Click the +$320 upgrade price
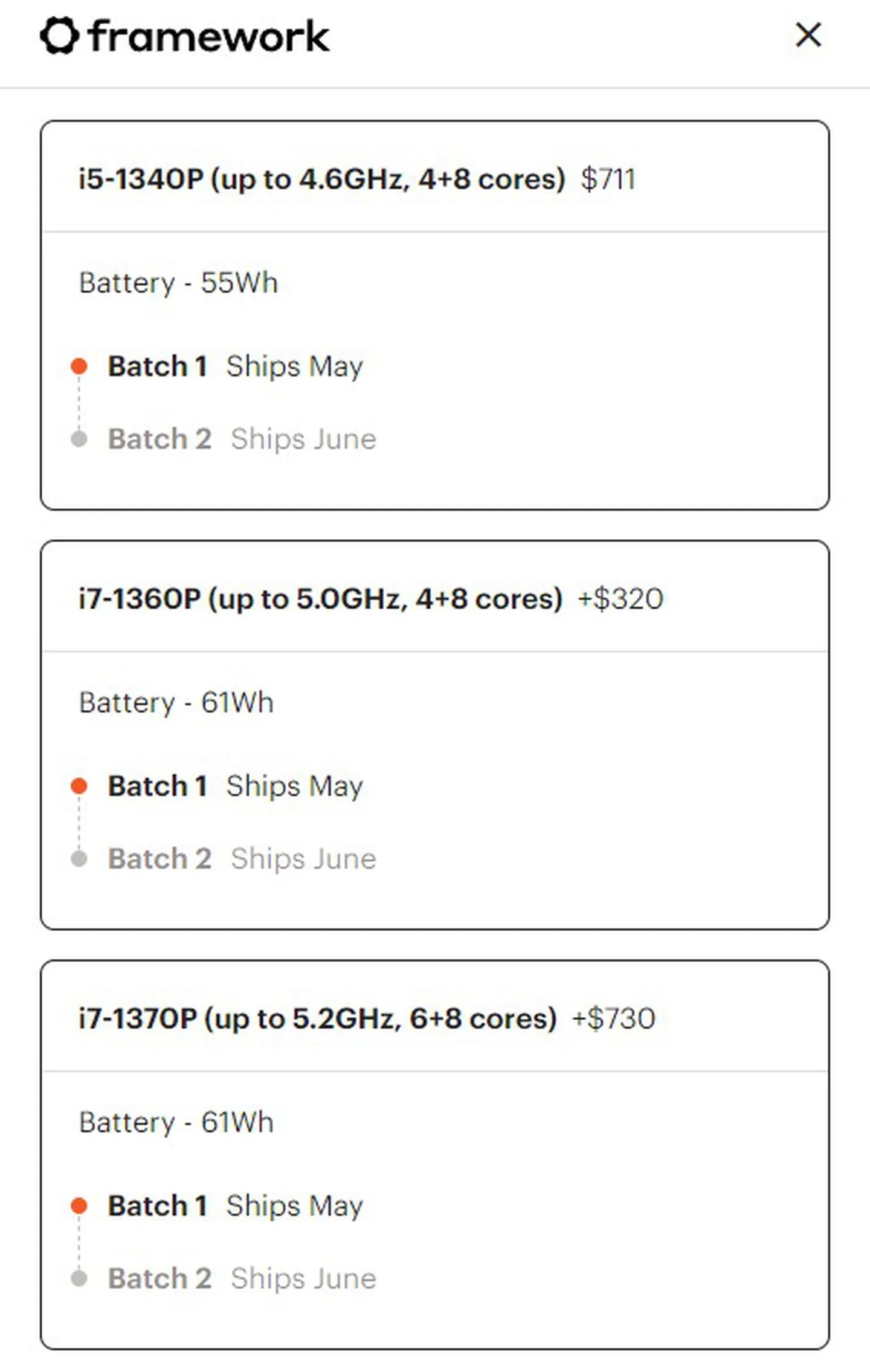This screenshot has height=1372, width=870. (620, 599)
